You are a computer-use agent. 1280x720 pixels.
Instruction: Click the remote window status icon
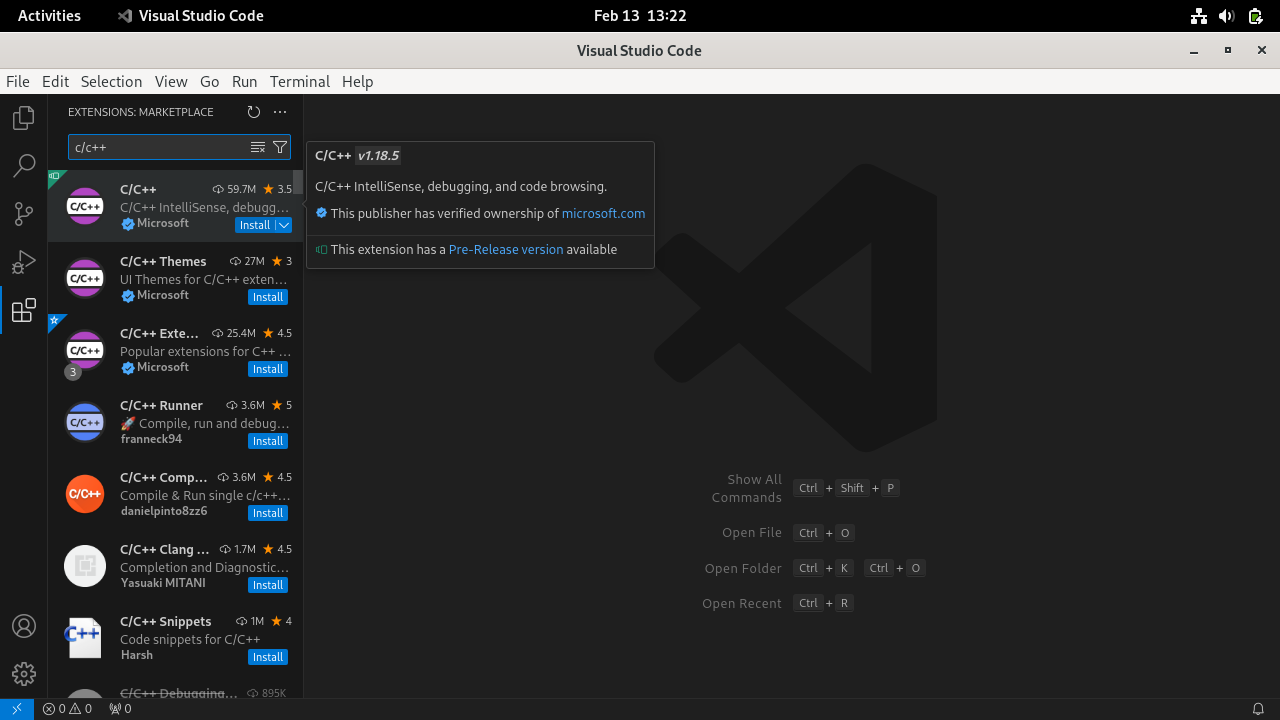pyautogui.click(x=17, y=709)
